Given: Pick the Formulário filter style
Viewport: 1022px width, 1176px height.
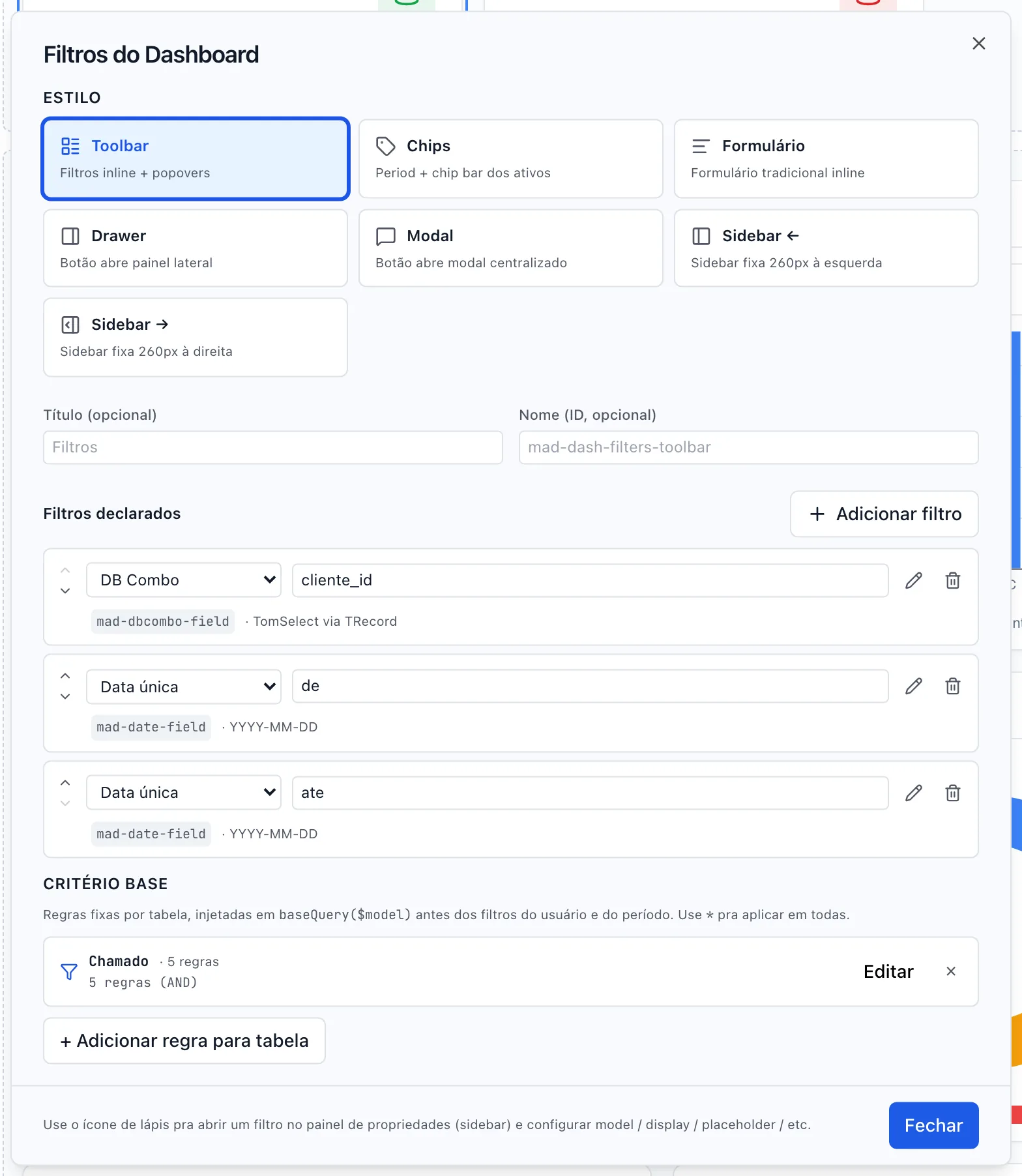Looking at the screenshot, I should pyautogui.click(x=826, y=158).
